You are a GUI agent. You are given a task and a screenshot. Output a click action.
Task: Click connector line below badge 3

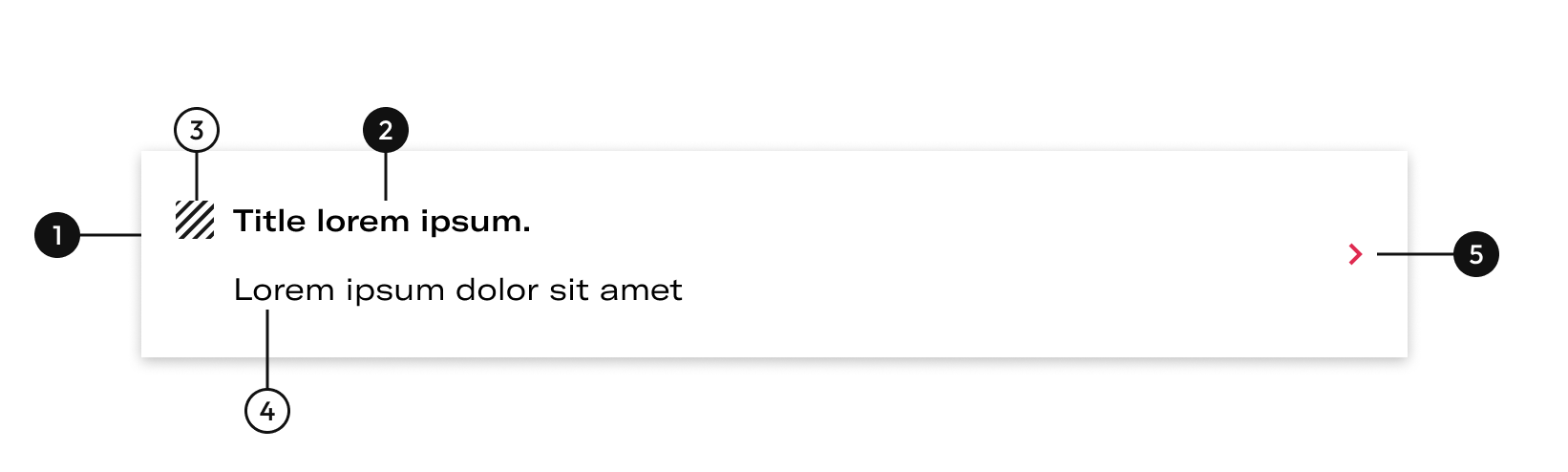point(197,176)
